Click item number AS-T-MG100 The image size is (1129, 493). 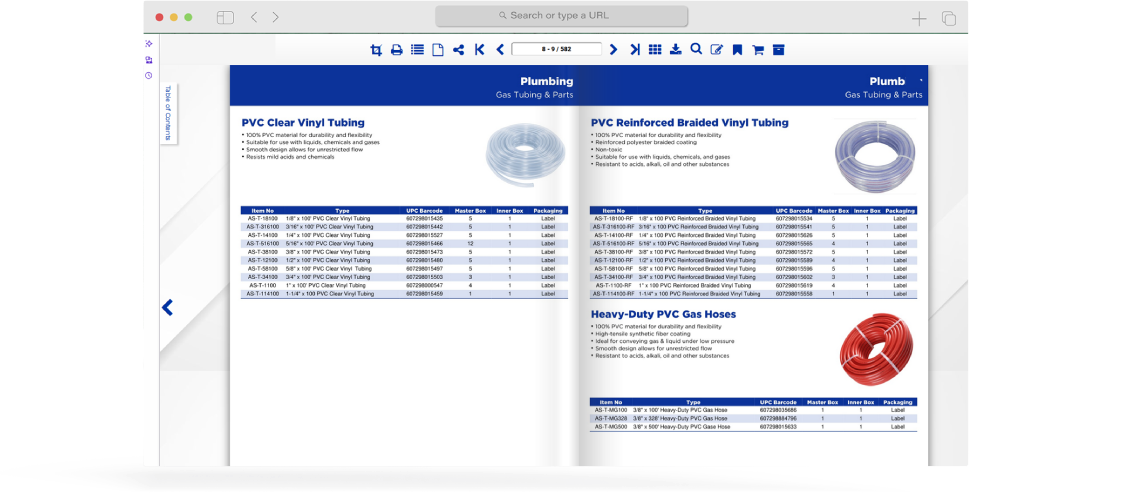611,410
